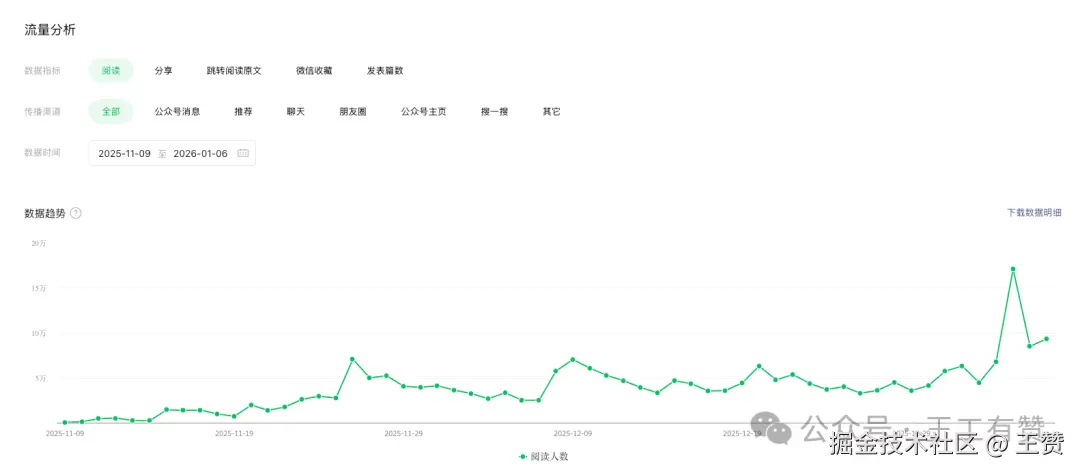Filter by 公众号主页 channel
1080x473 pixels.
pyautogui.click(x=424, y=111)
